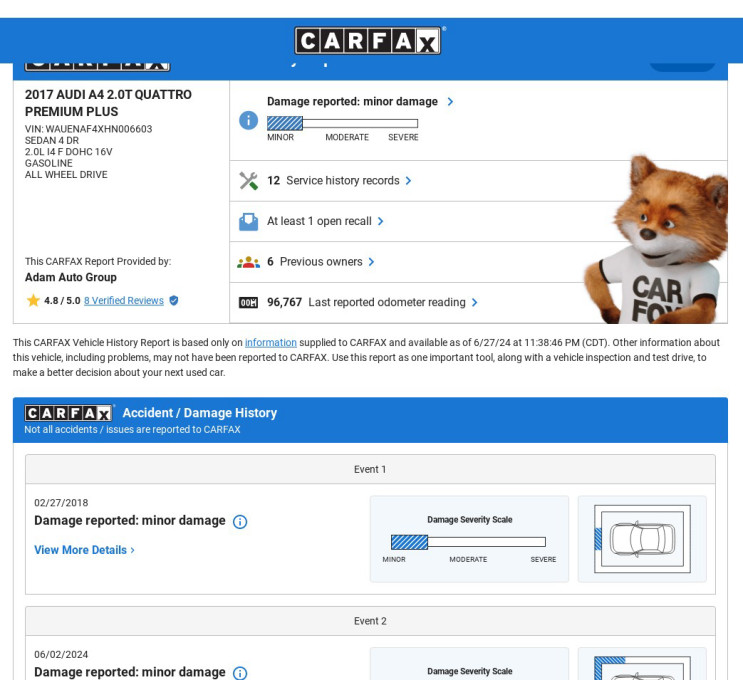Image resolution: width=743 pixels, height=680 pixels.
Task: Click View More Details for Event 1
Action: (84, 550)
